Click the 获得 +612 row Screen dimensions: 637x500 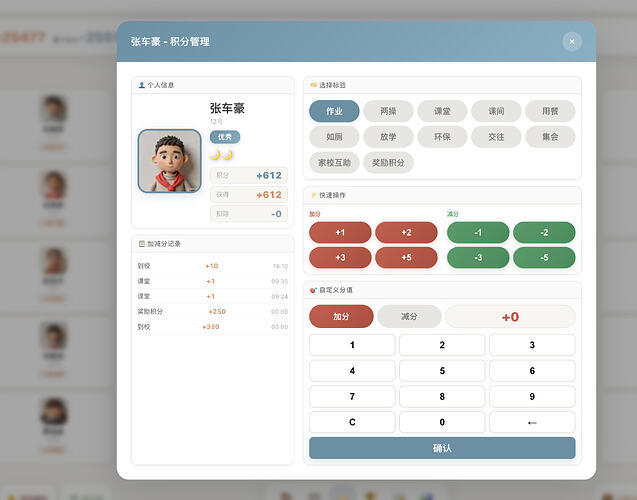point(249,195)
